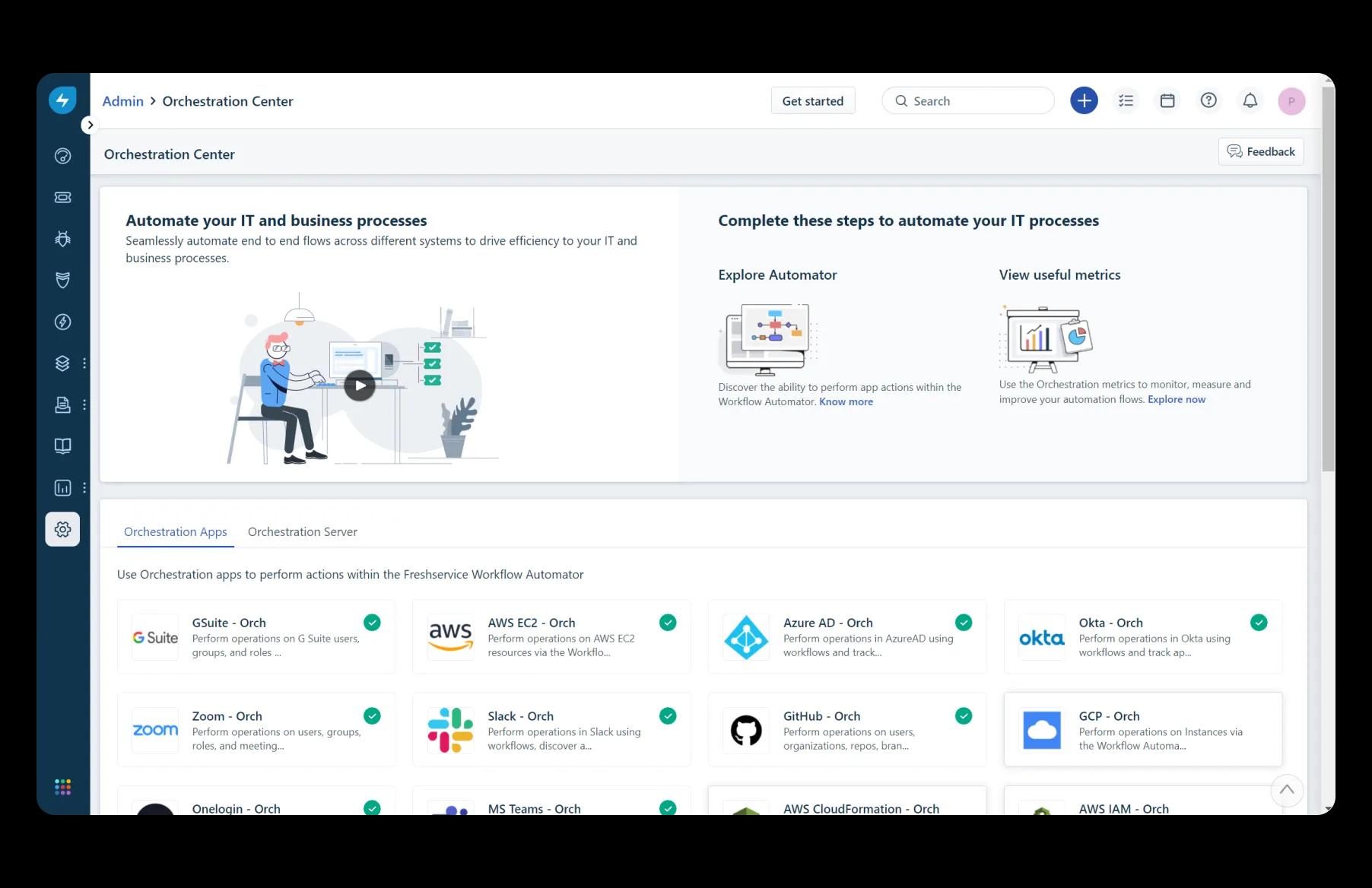This screenshot has width=1372, height=888.
Task: Open the Dashboard gauge icon in sidebar
Action: 62,156
